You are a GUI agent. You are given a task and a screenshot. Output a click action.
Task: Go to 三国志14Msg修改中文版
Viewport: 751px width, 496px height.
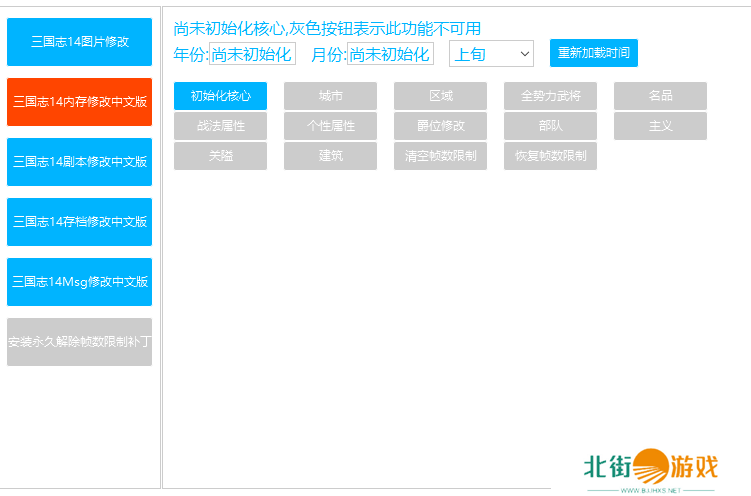coord(79,282)
